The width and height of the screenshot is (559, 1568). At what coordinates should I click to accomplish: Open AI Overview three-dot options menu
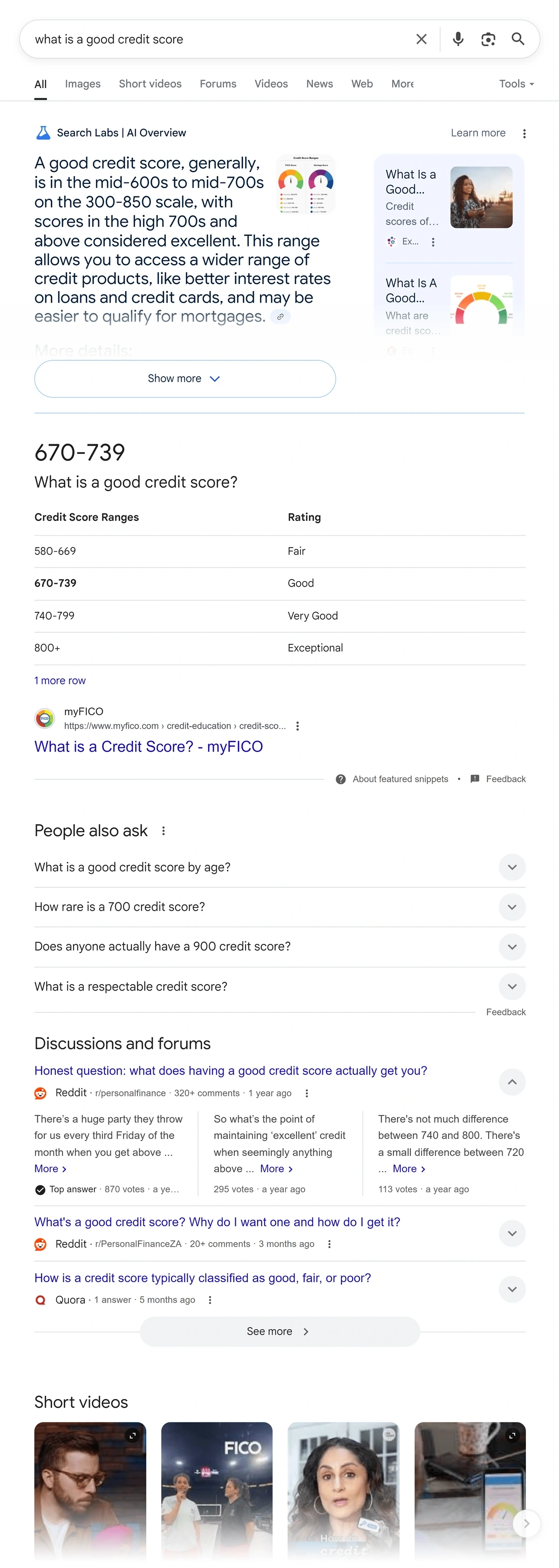pyautogui.click(x=524, y=133)
